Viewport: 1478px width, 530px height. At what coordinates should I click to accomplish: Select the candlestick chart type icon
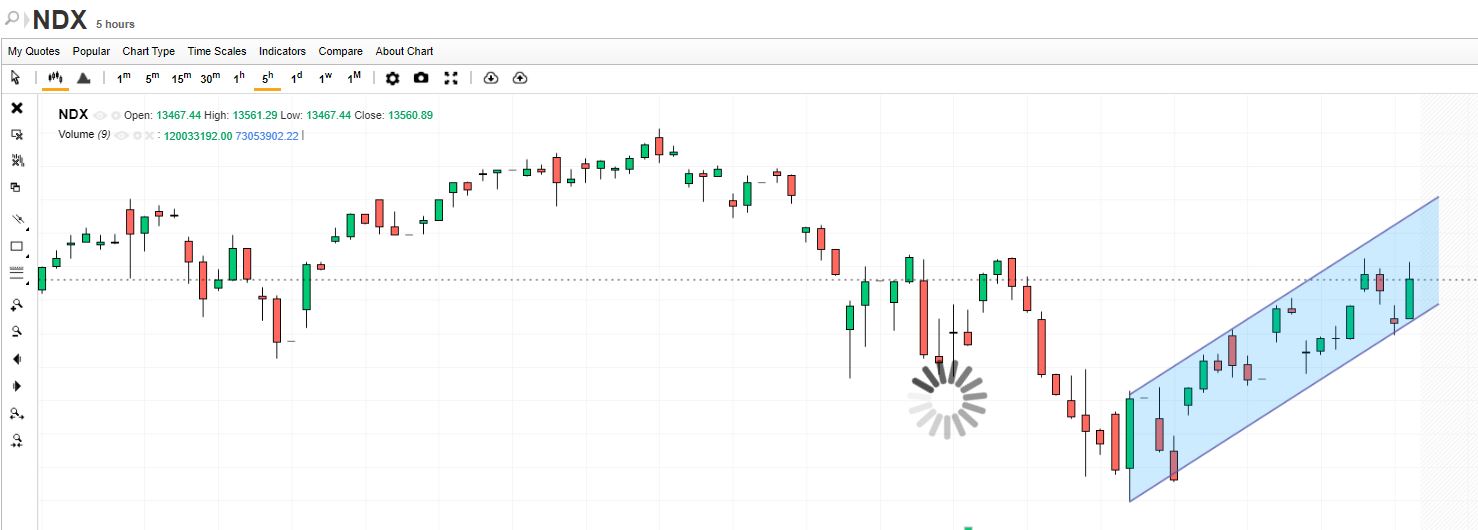[56, 78]
